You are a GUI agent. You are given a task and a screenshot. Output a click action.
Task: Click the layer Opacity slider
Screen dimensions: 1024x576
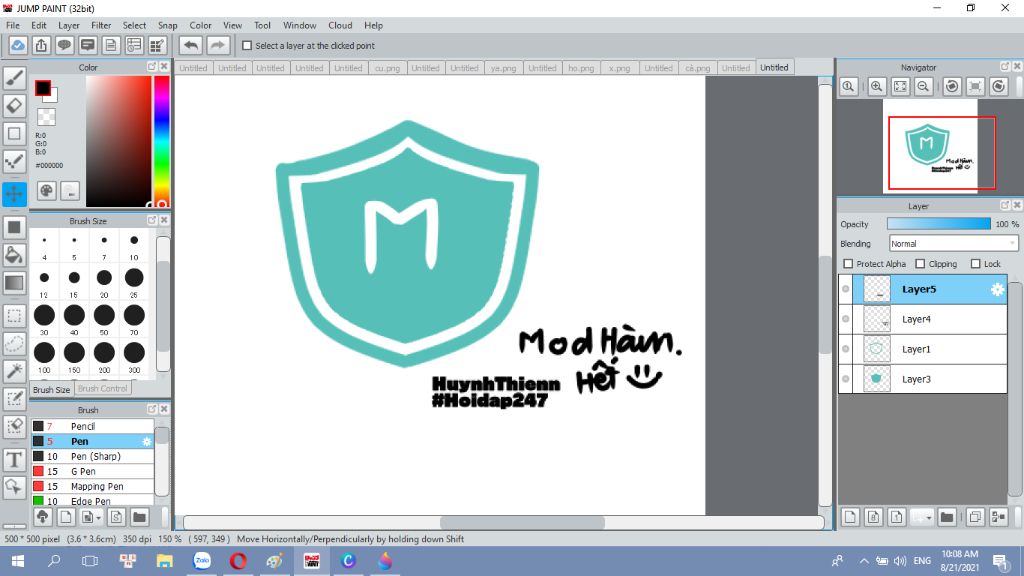pyautogui.click(x=938, y=224)
